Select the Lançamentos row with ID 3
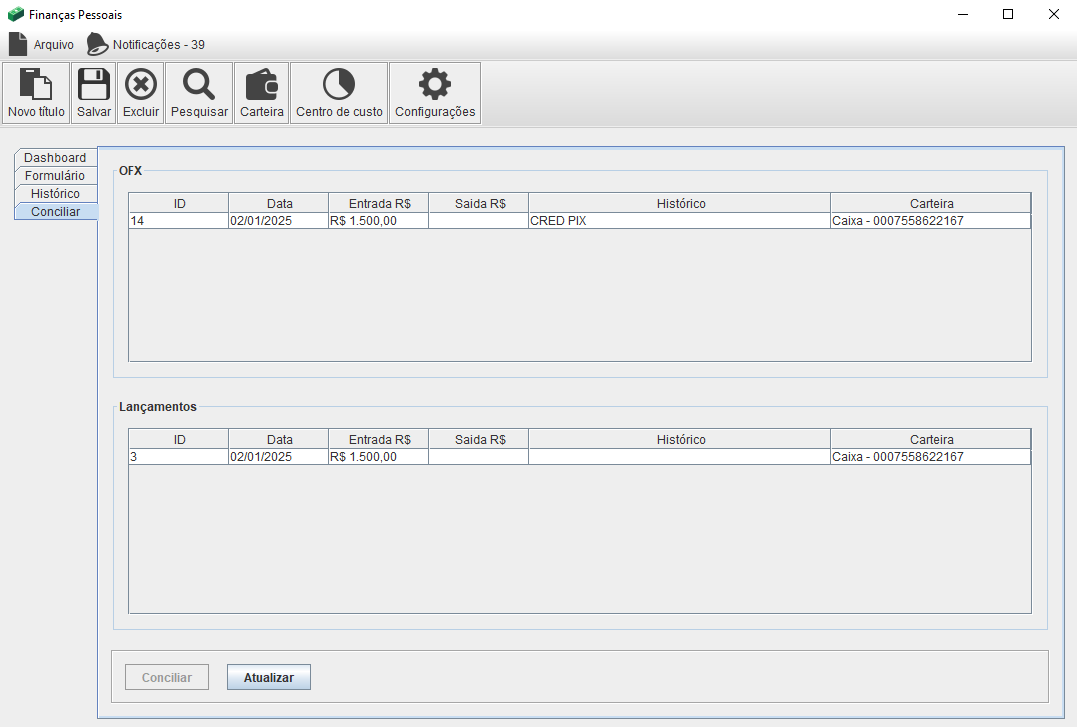 pyautogui.click(x=179, y=457)
